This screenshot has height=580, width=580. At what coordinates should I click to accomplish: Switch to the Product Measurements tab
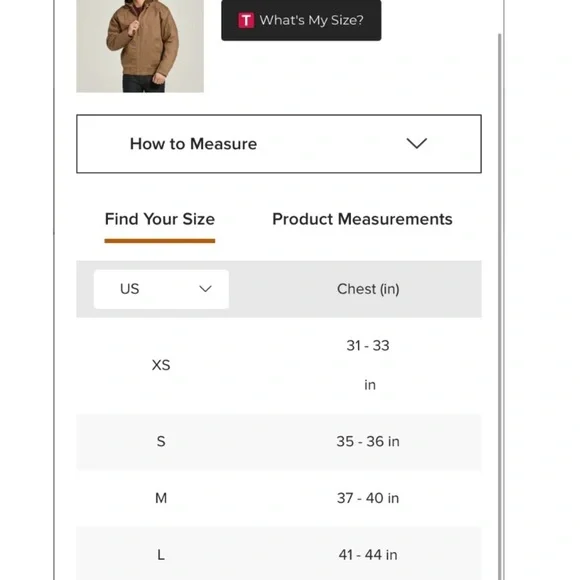(x=362, y=219)
